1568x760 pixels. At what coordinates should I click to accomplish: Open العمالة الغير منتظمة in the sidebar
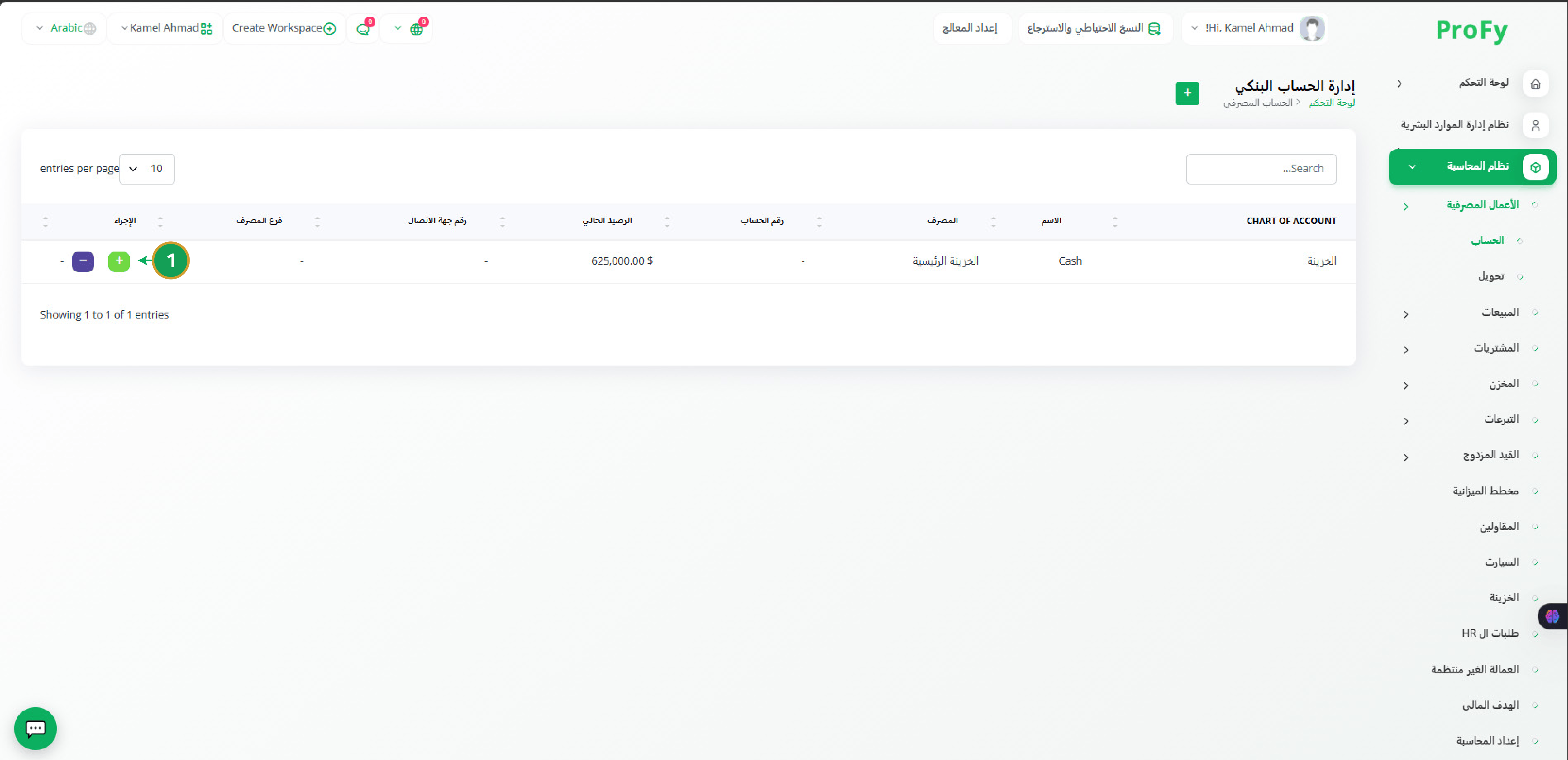[x=1475, y=669]
